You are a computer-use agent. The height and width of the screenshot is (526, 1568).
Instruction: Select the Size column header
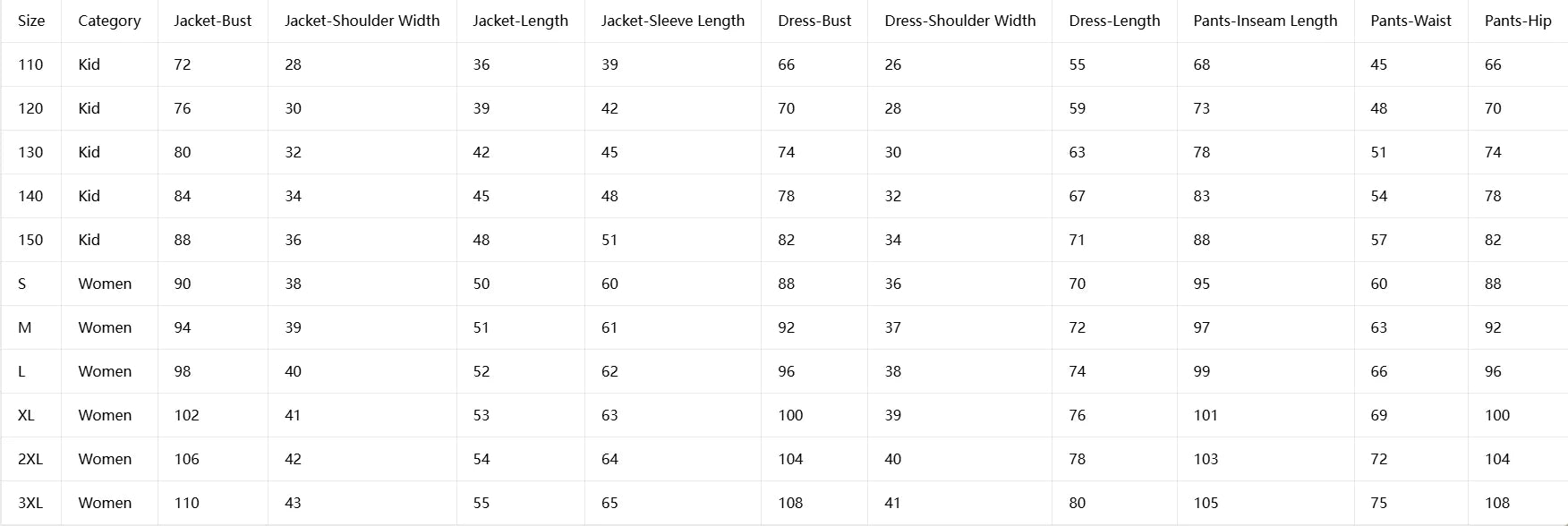coord(31,21)
